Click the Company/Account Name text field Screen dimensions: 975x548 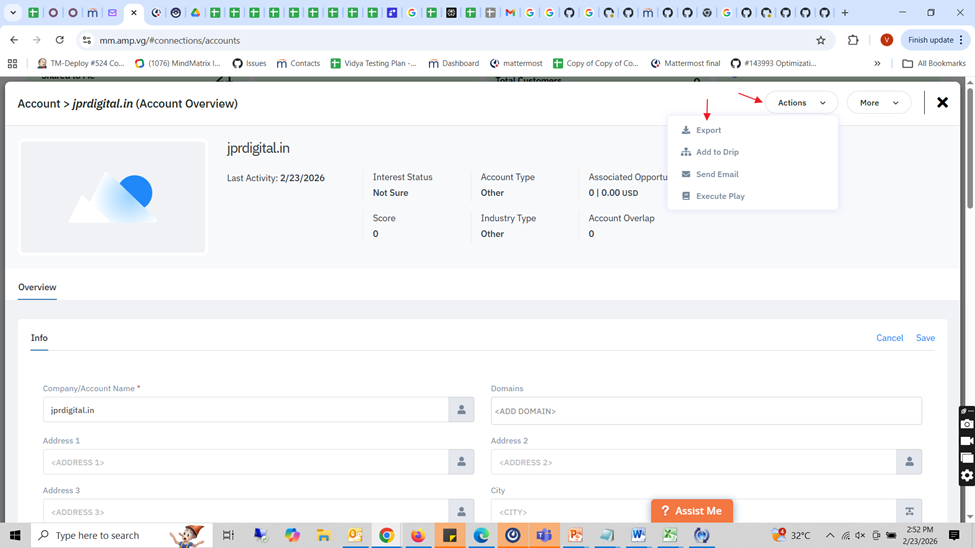245,410
